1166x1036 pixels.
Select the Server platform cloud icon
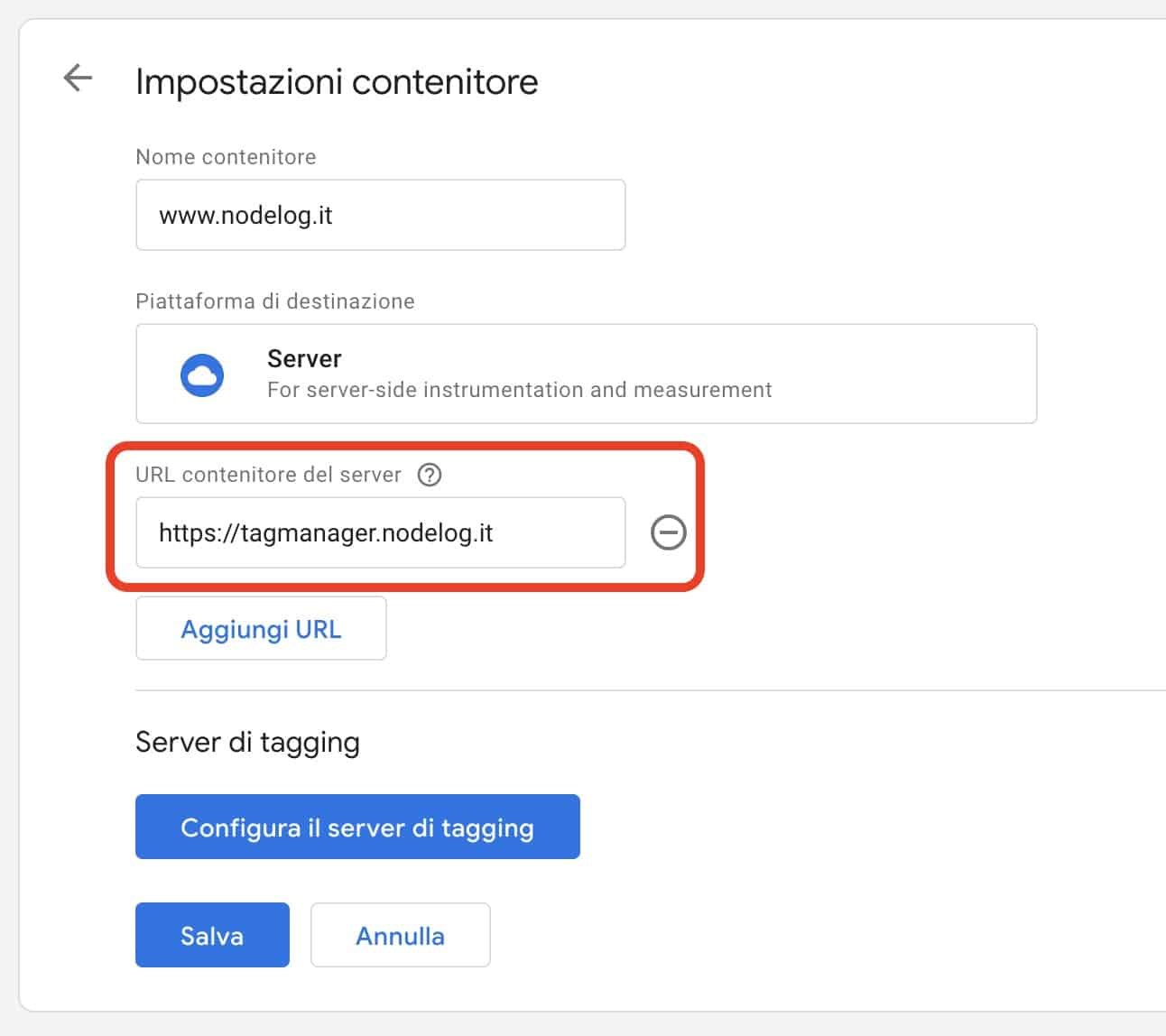tap(203, 373)
